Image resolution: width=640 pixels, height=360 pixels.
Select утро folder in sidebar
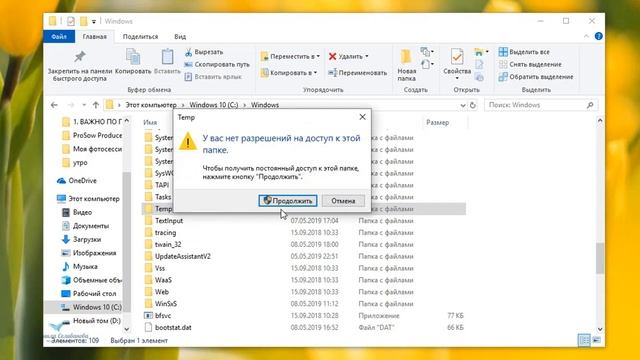75,162
